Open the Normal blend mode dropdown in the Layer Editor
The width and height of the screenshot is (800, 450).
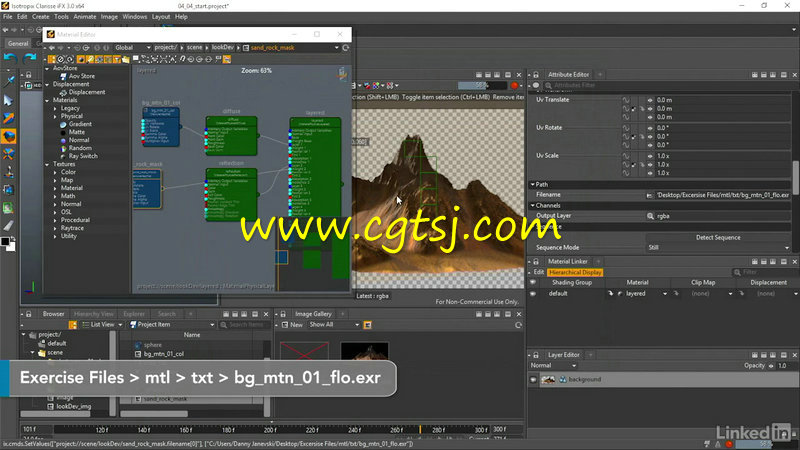tap(553, 366)
